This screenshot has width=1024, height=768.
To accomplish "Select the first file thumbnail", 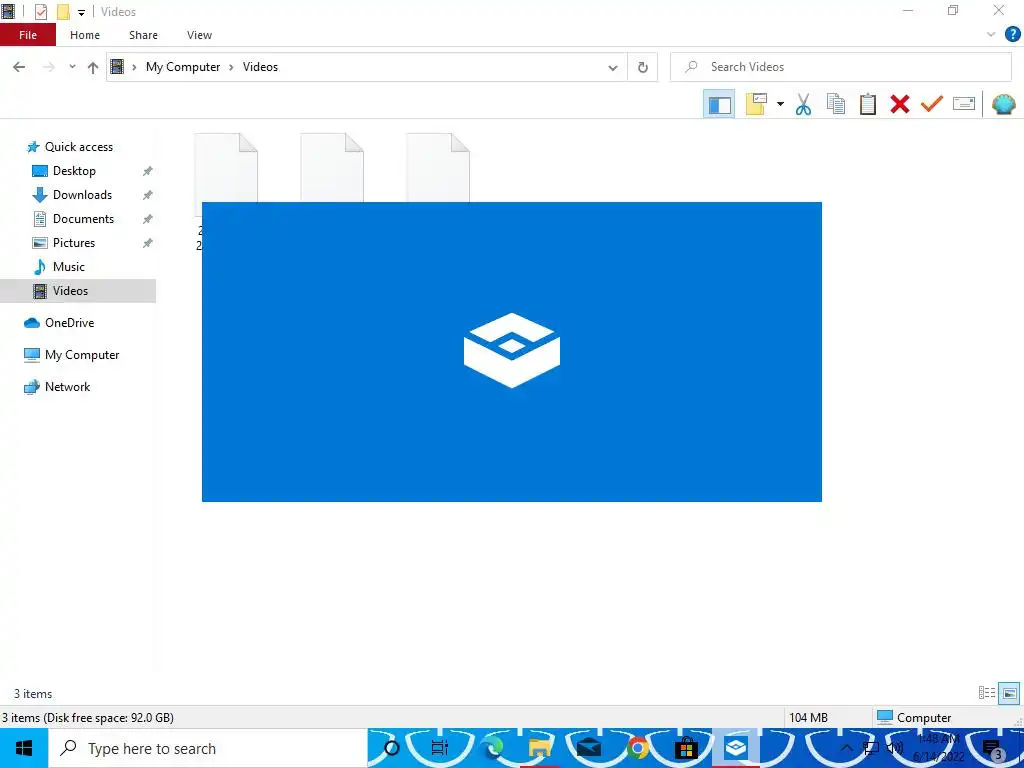I will point(226,167).
